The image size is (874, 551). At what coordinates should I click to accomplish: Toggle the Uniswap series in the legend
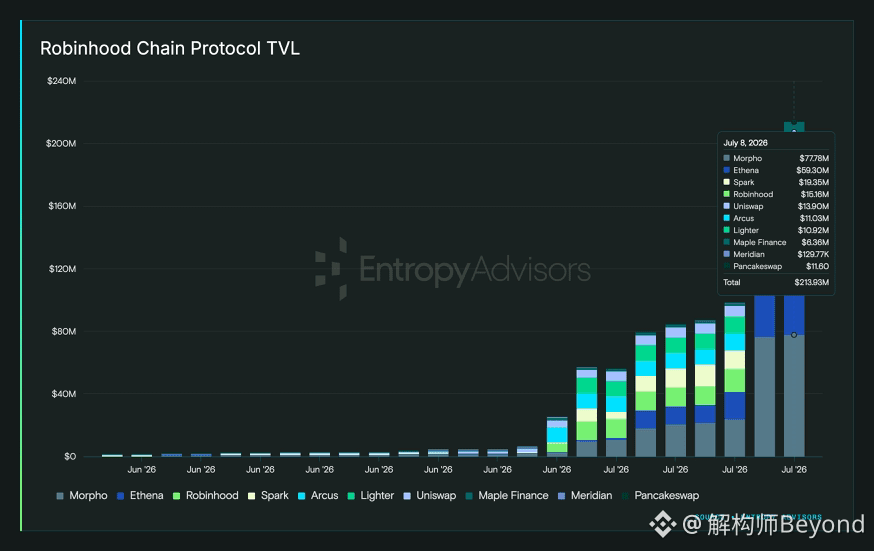coord(430,495)
